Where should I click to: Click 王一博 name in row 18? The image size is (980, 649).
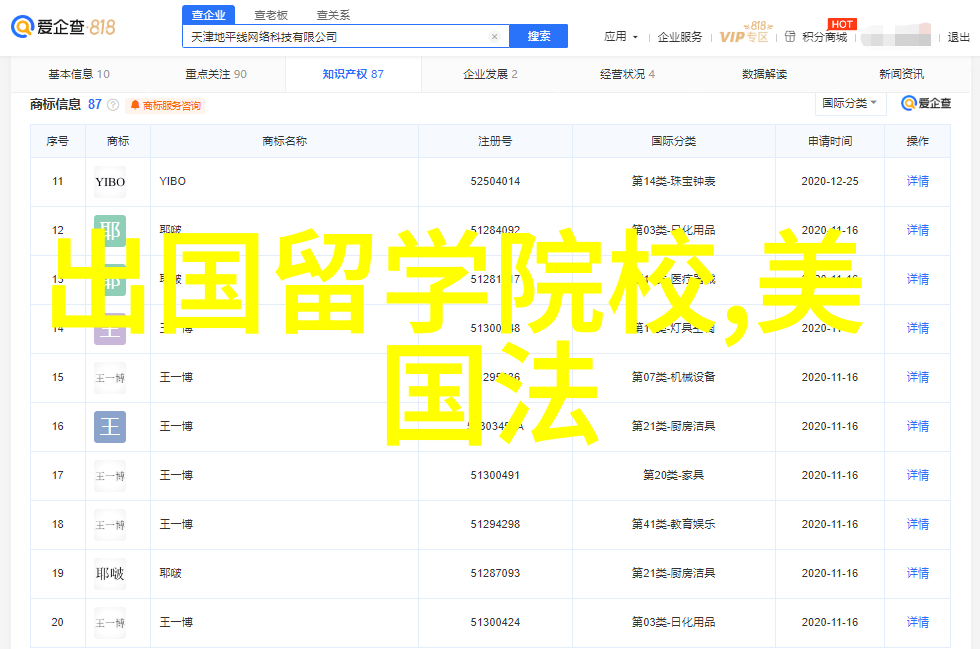[x=176, y=524]
